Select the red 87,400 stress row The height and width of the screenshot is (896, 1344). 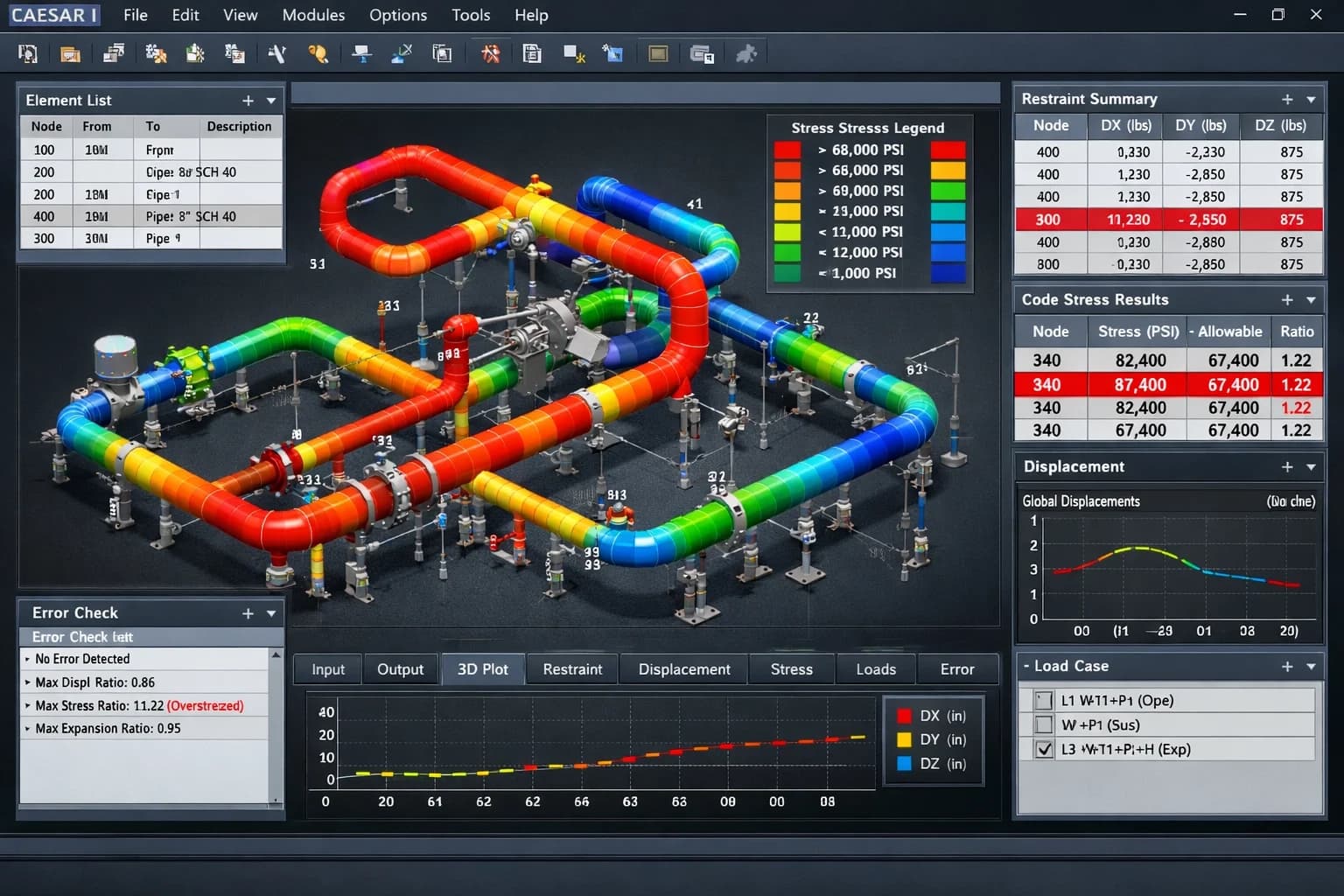coord(1168,384)
